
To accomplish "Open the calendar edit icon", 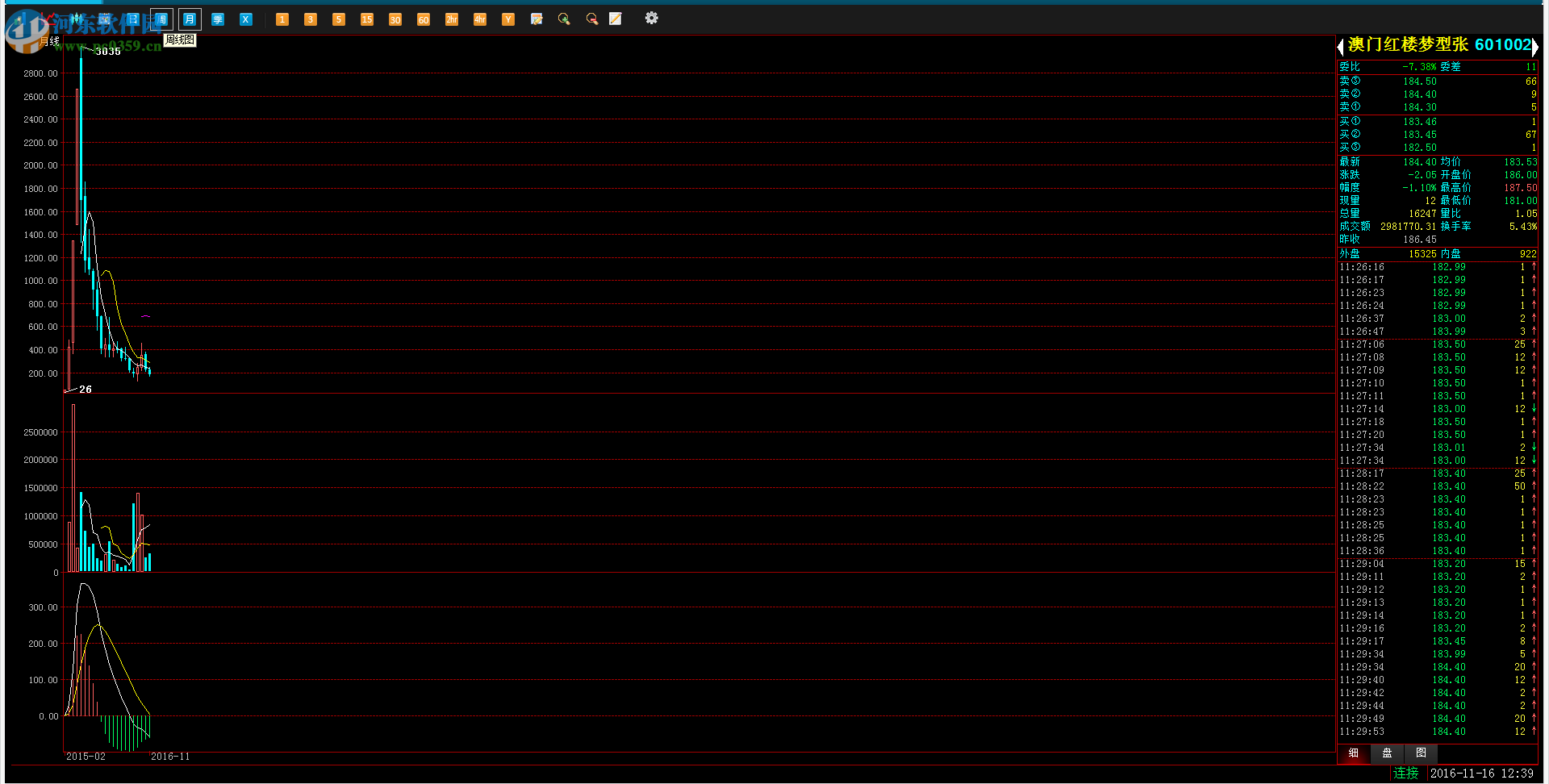I will click(x=537, y=19).
